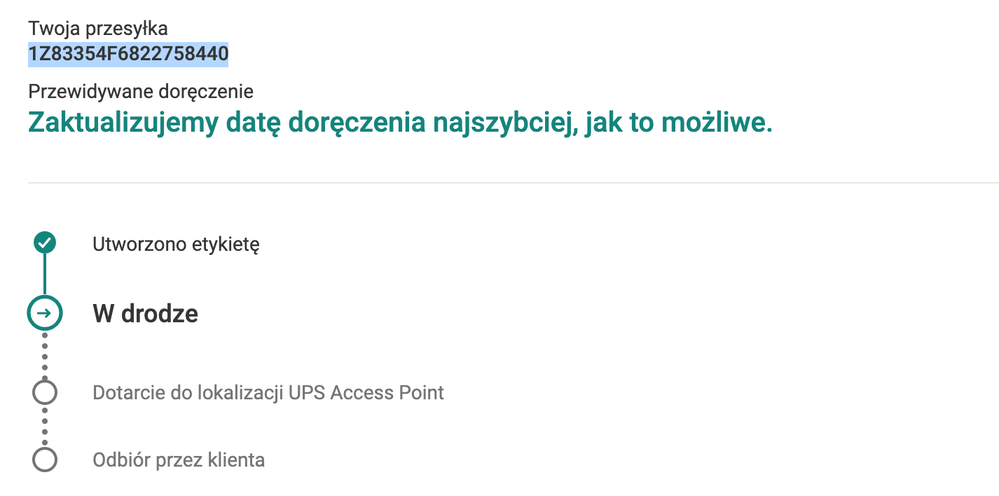Click the empty circle beside Odbiór przez klienta
999x496 pixels.
click(44, 460)
